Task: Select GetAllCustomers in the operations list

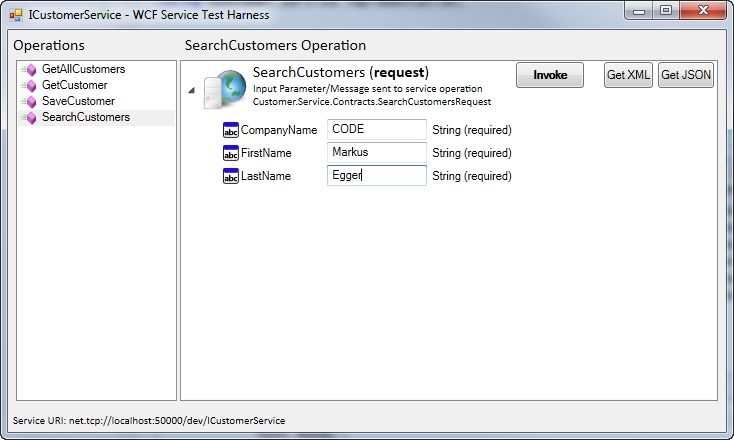Action: point(83,69)
